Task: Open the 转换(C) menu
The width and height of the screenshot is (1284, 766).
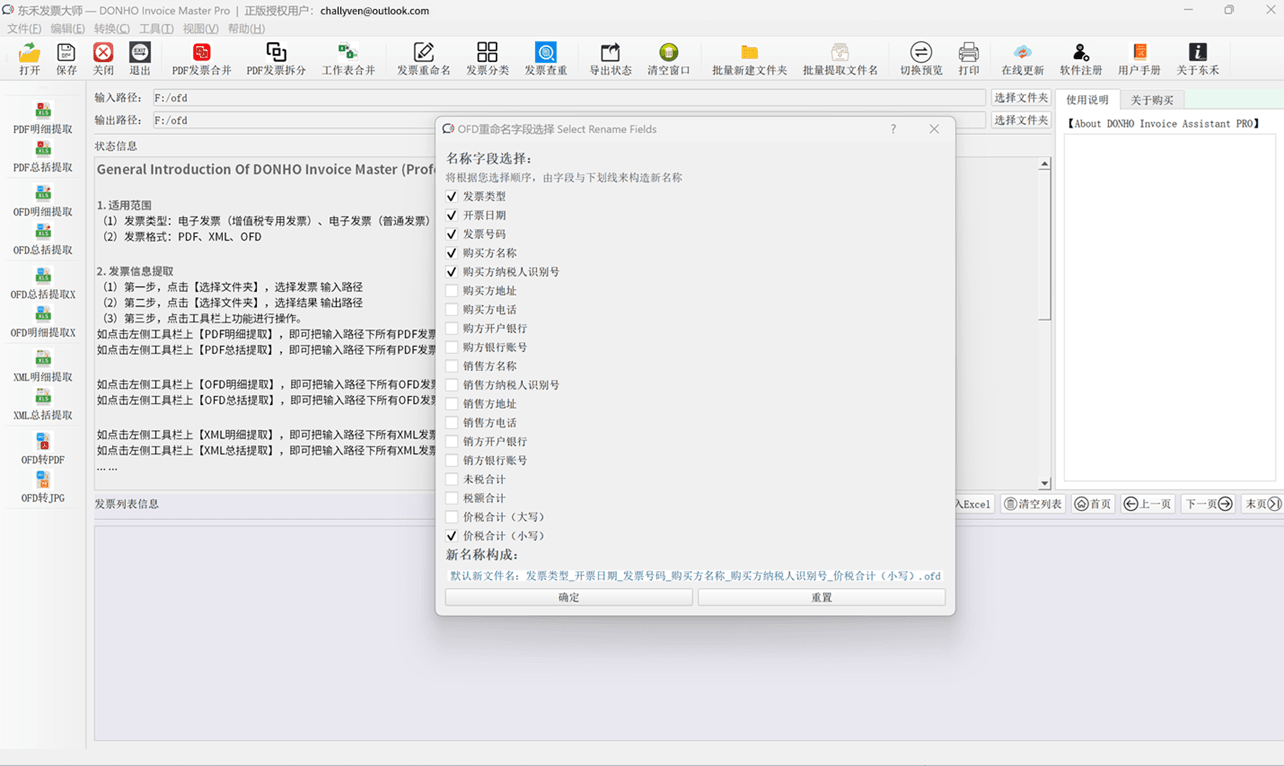Action: [112, 29]
